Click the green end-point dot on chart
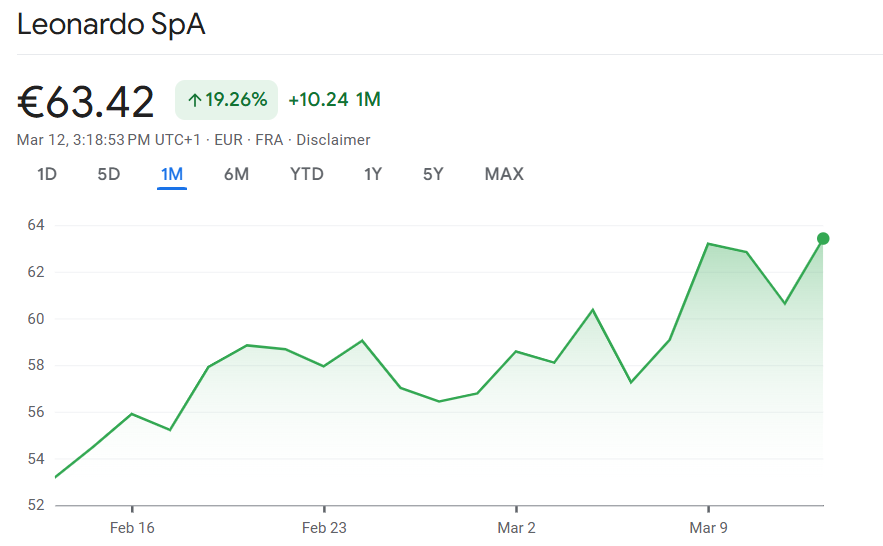This screenshot has height=546, width=883. [x=823, y=238]
